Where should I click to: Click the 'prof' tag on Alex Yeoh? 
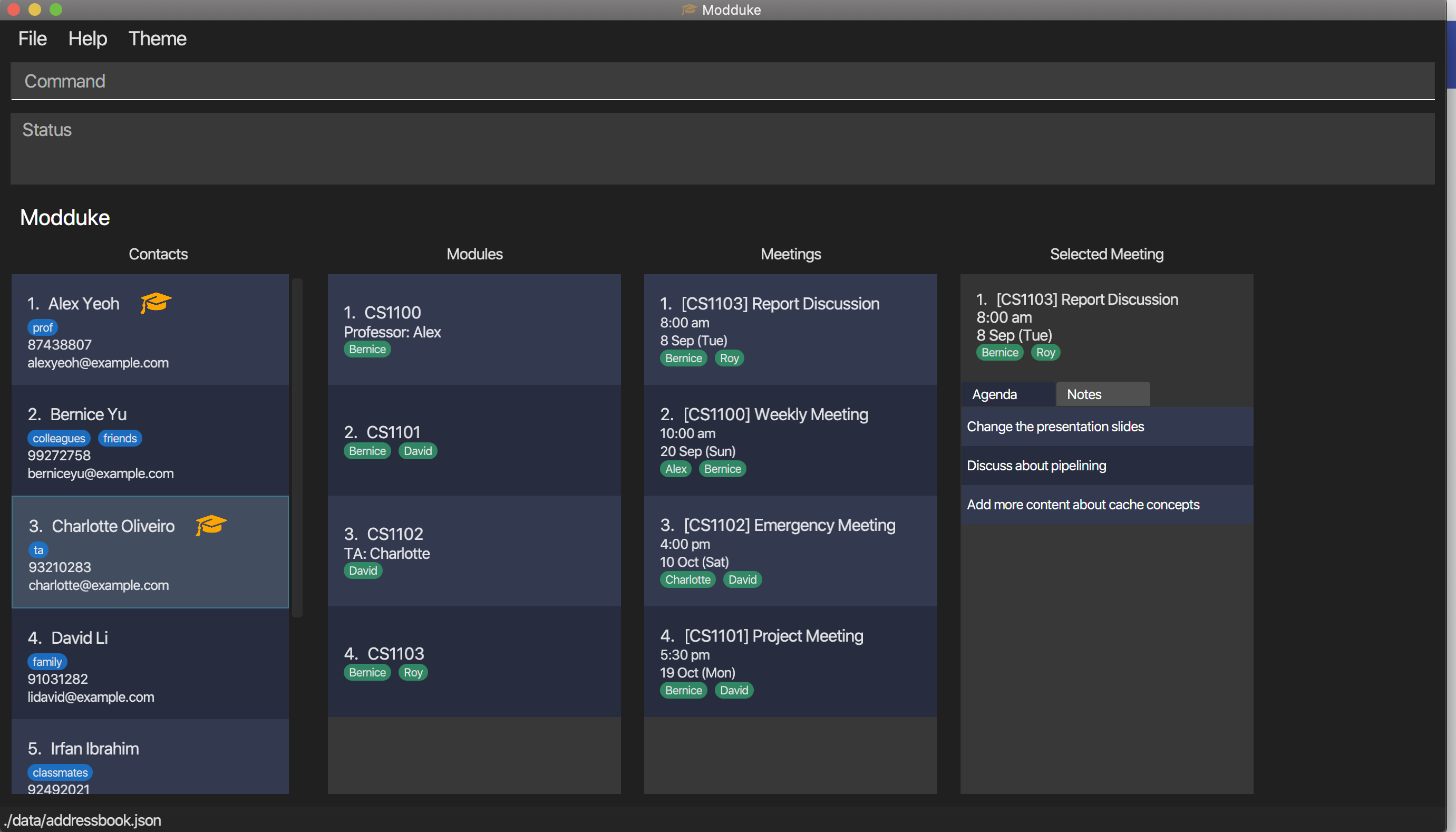pyautogui.click(x=42, y=327)
